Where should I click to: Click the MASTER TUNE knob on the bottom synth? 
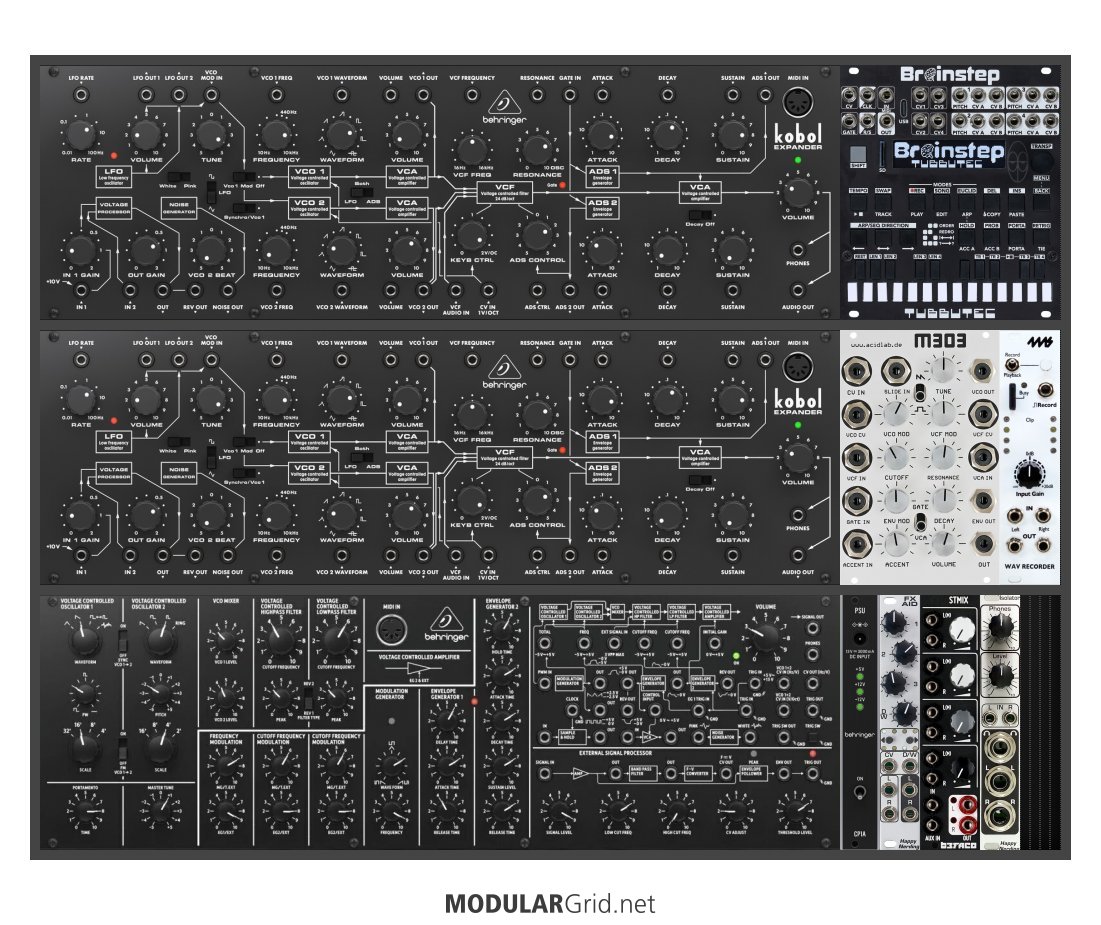pyautogui.click(x=160, y=811)
